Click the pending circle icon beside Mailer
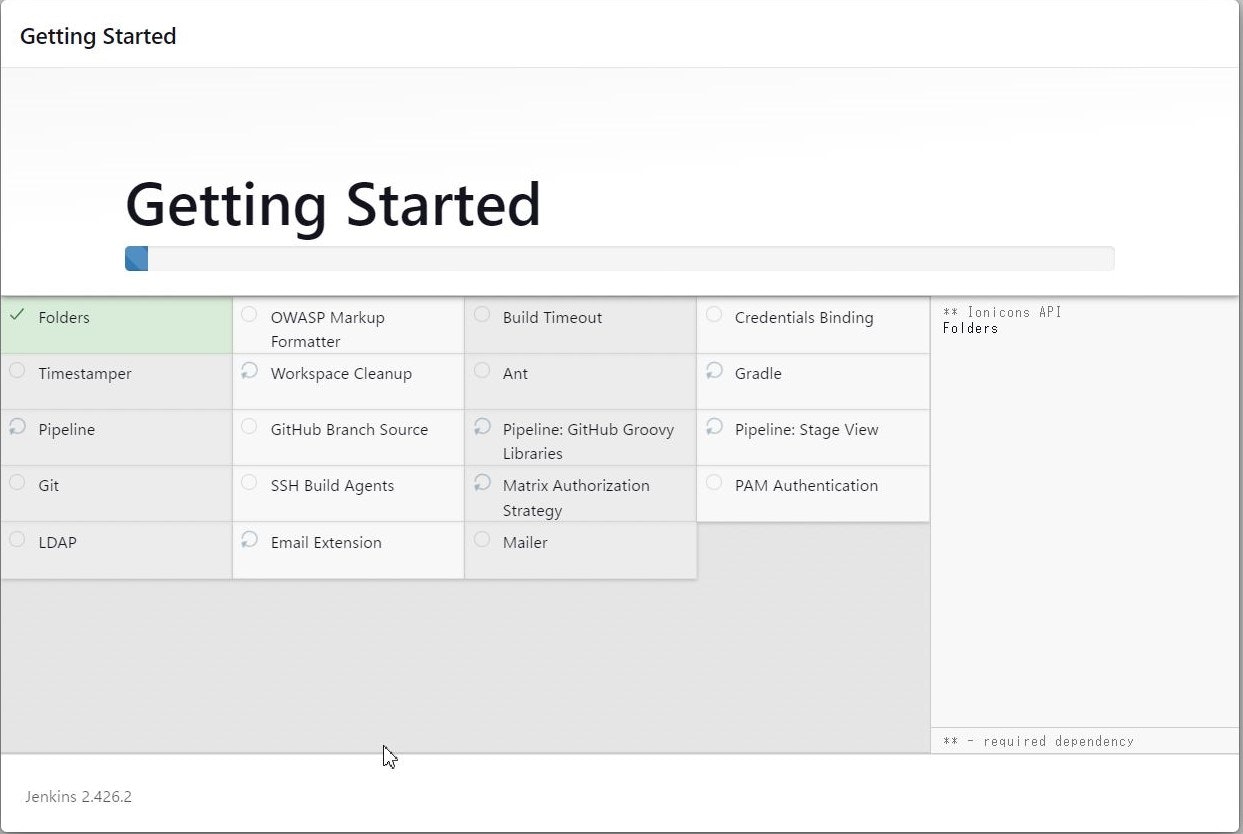This screenshot has height=834, width=1243. click(x=481, y=539)
